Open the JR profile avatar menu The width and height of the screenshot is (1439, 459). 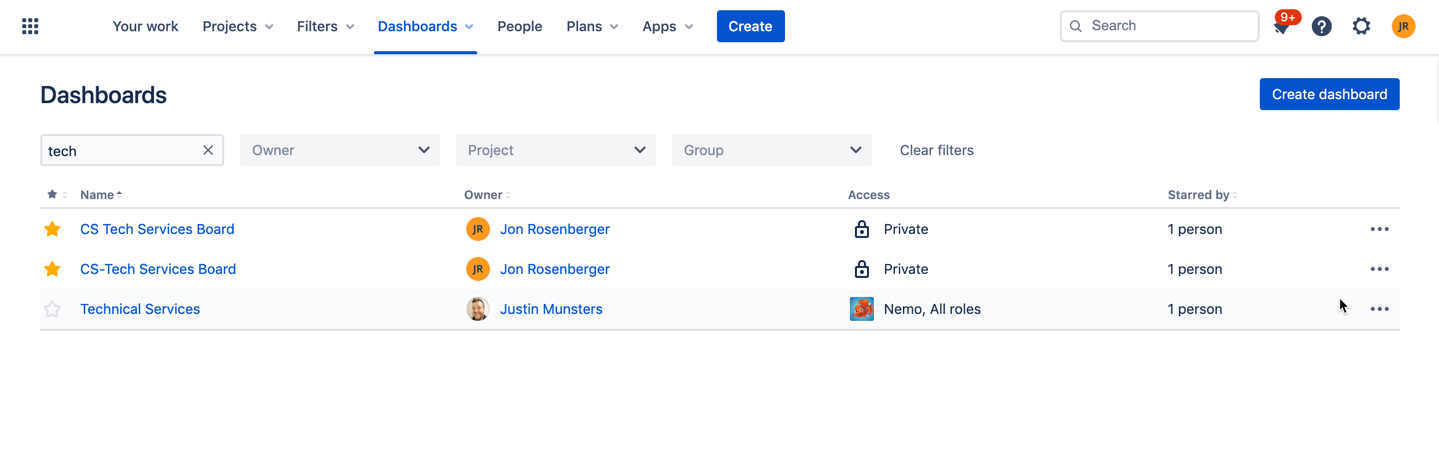tap(1403, 27)
